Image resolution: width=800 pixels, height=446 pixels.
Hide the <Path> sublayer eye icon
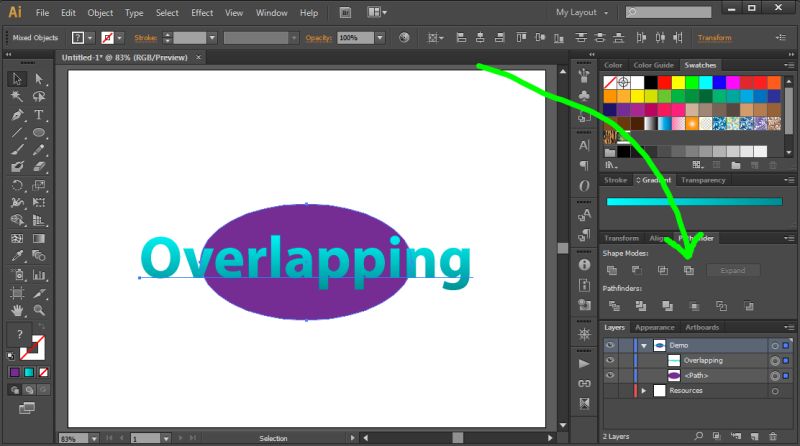click(x=610, y=376)
